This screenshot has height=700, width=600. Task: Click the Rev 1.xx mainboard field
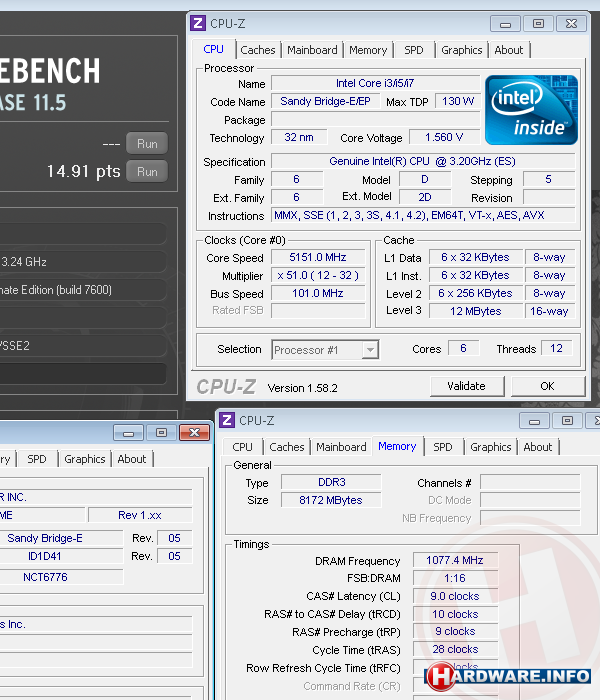tap(140, 515)
